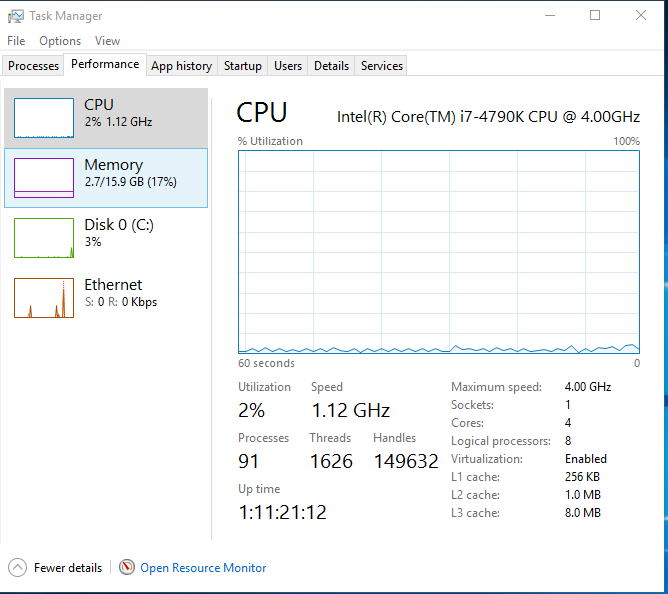
Task: Select the Ethernet mini graph thumbnail
Action: (x=44, y=298)
